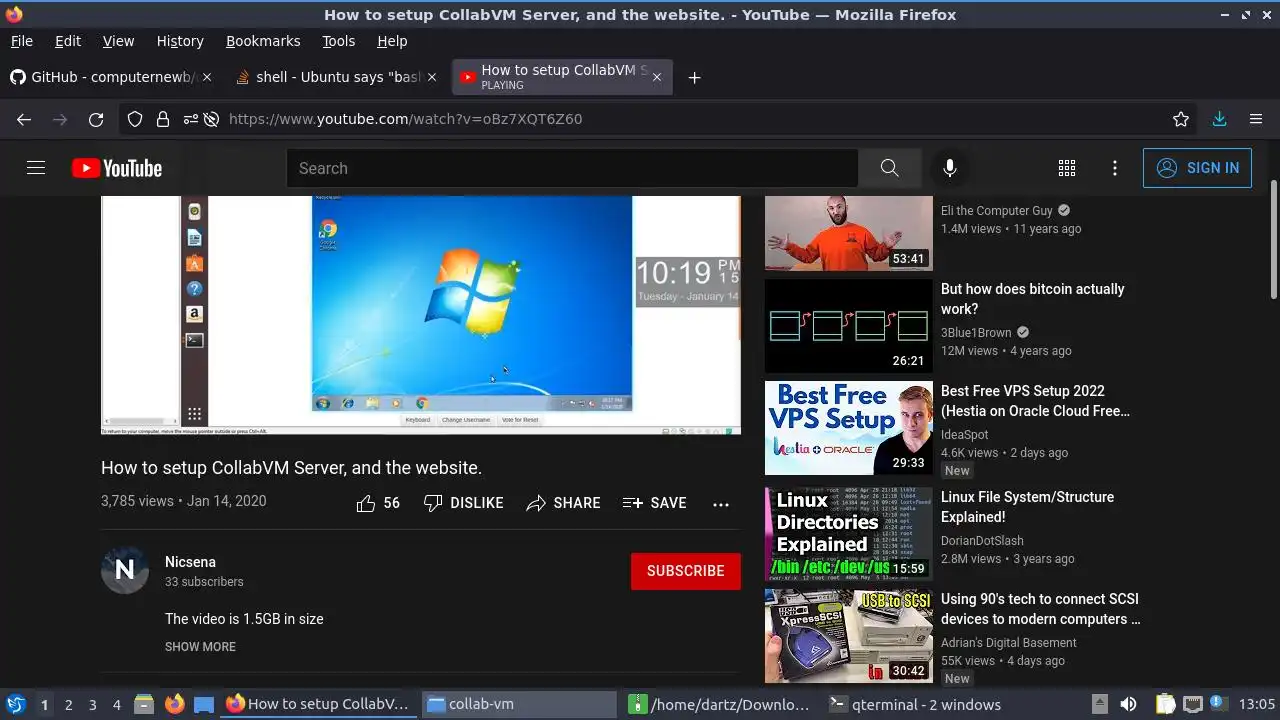Share the video
1280x720 pixels.
coord(563,503)
